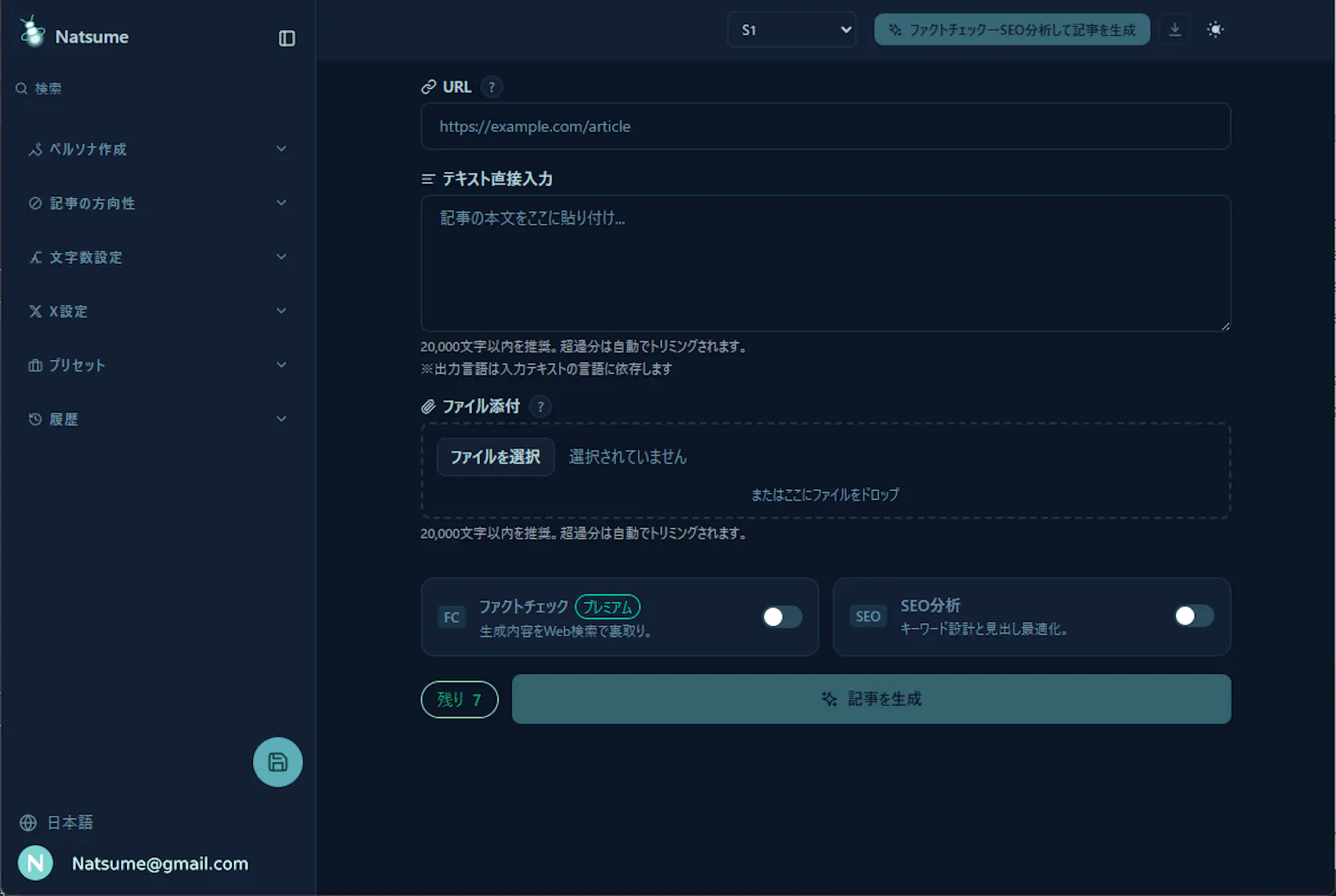Enable the SEO分析 toggle switch
Image resolution: width=1336 pixels, height=896 pixels.
click(x=1194, y=616)
